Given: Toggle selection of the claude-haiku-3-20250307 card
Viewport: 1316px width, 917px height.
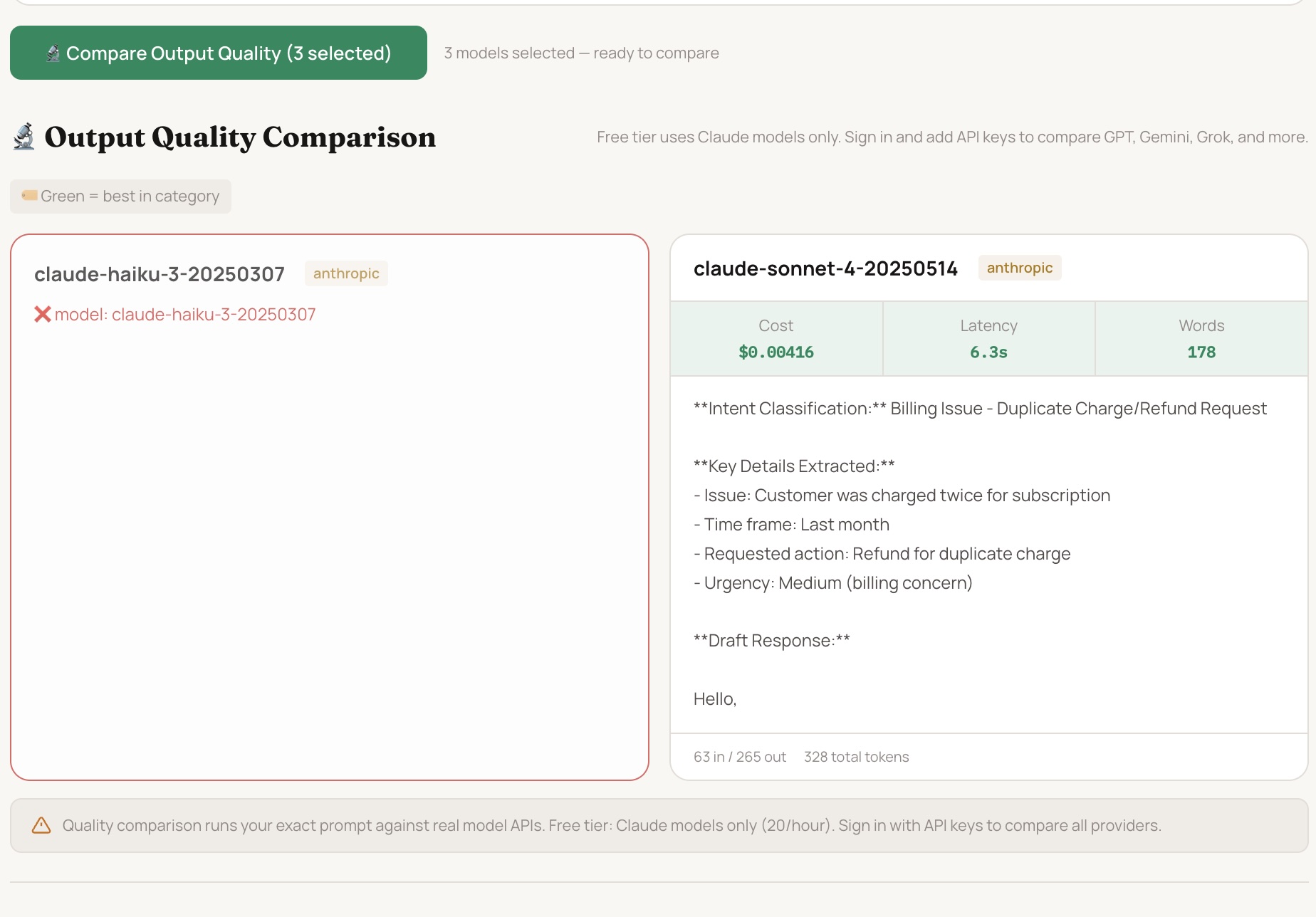Looking at the screenshot, I should pos(329,505).
